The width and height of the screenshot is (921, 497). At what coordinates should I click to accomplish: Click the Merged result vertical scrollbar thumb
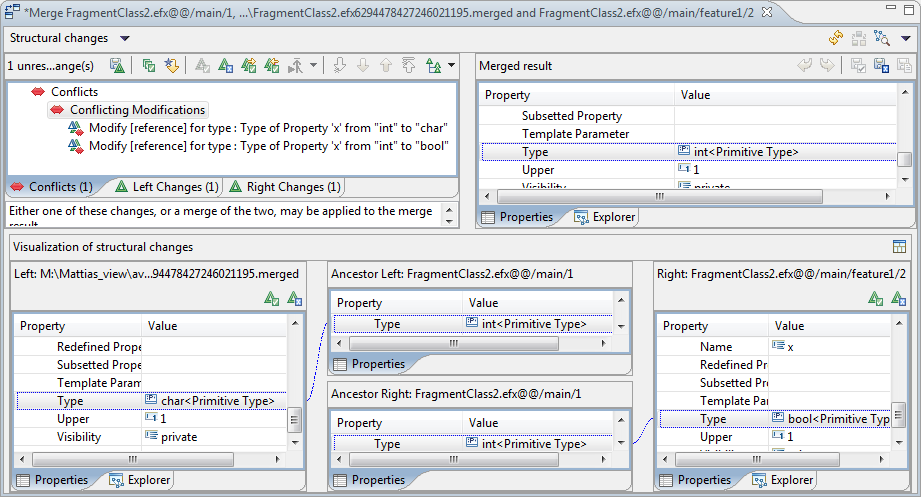coord(905,159)
